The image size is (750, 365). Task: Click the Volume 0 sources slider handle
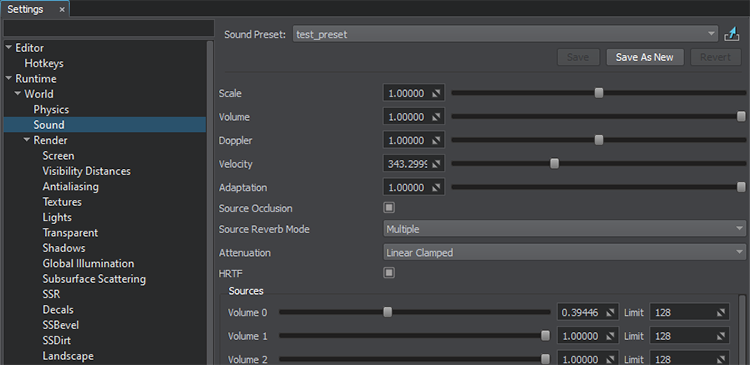(x=388, y=312)
